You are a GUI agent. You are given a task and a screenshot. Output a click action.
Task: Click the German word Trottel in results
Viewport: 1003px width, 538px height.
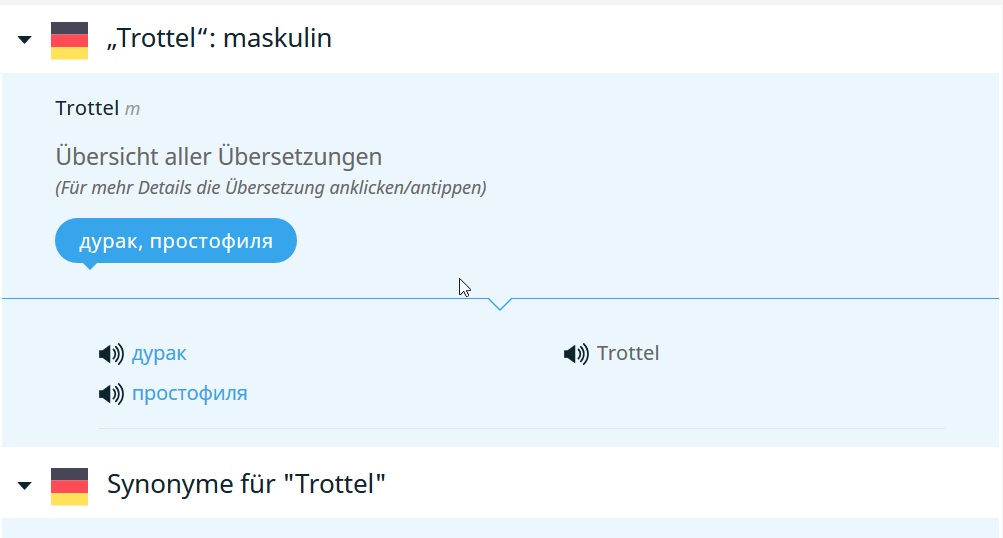click(x=628, y=353)
